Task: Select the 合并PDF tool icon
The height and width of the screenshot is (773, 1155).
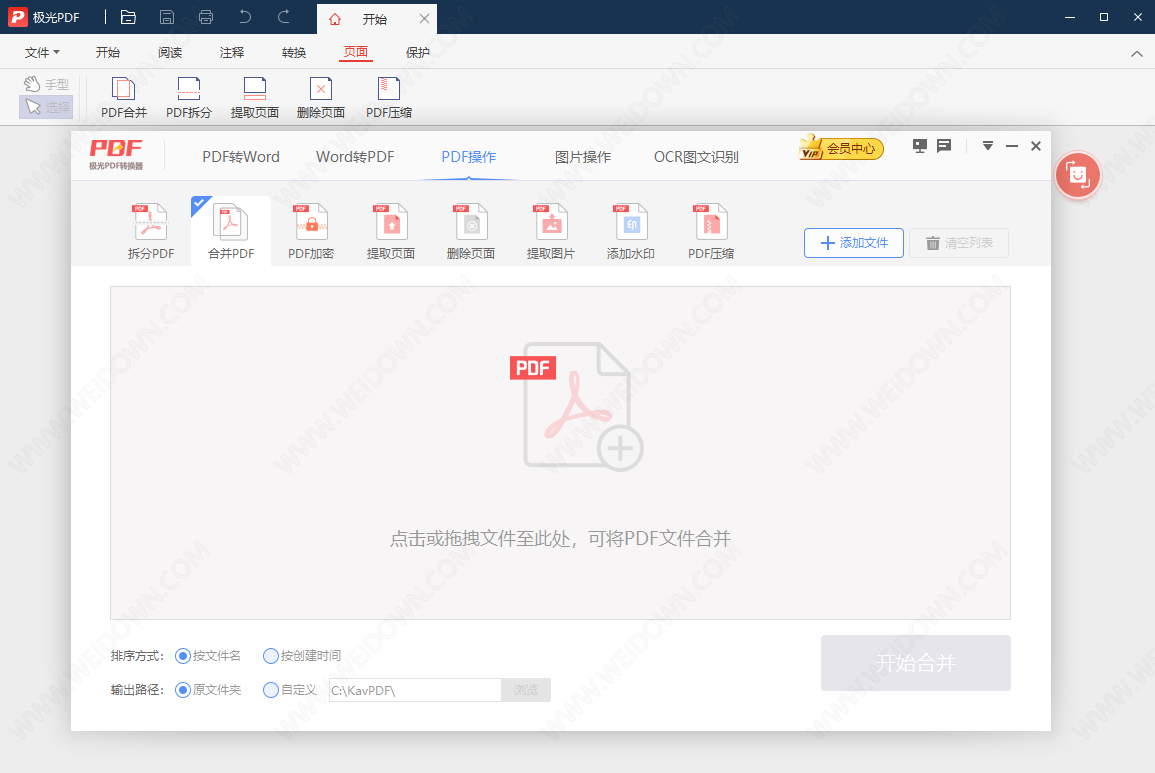Action: click(x=231, y=231)
